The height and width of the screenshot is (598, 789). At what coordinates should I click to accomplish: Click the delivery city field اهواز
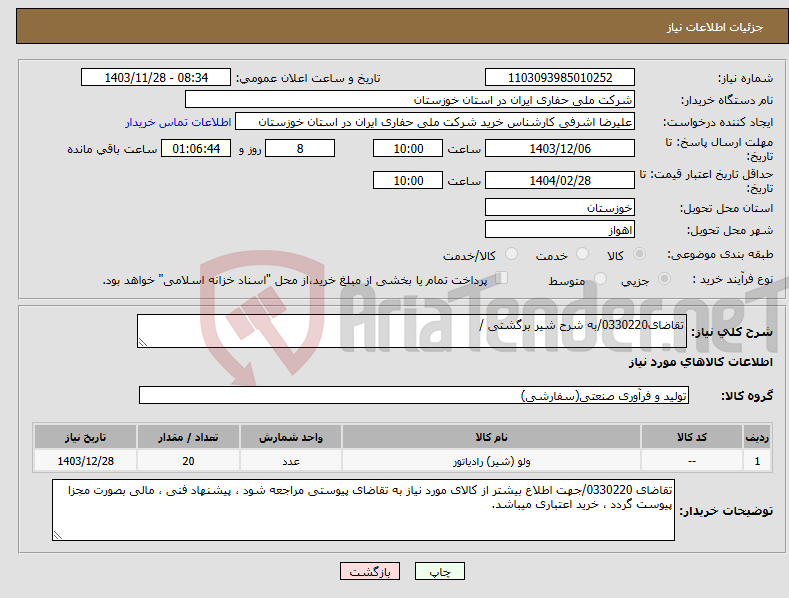[x=560, y=230]
